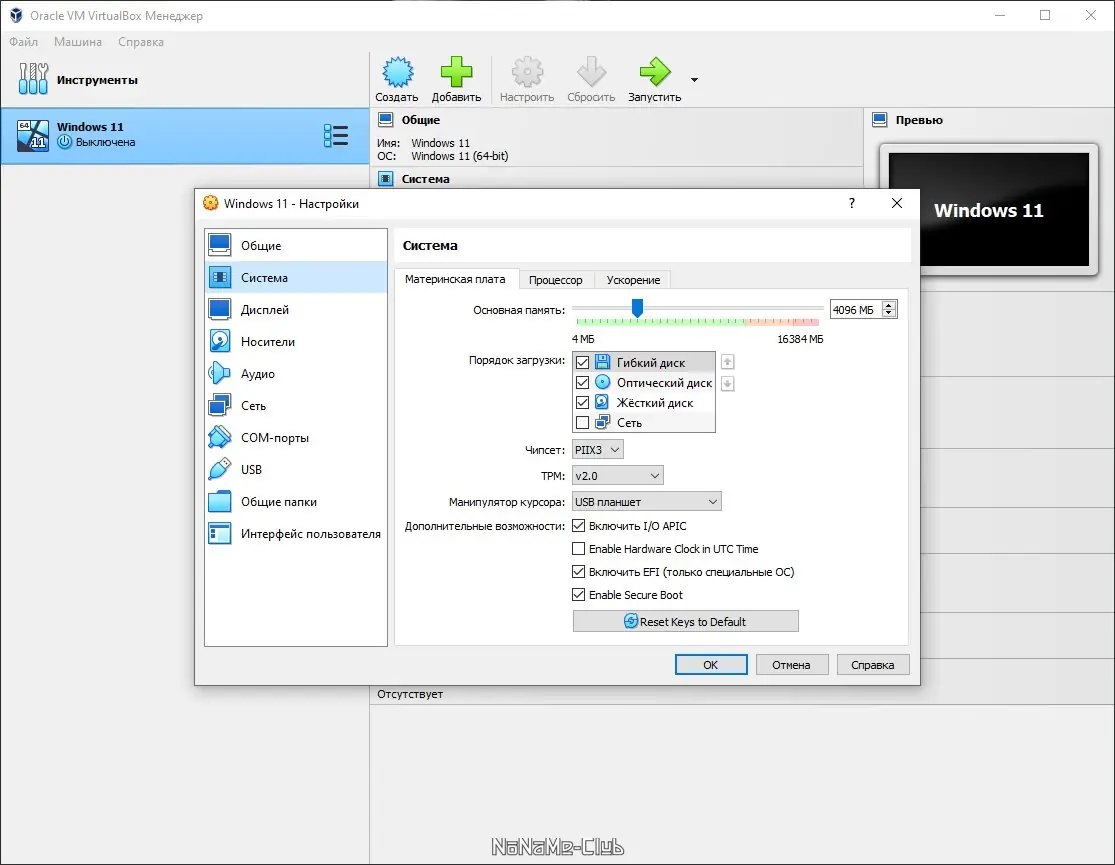
Task: Click Windows 11 (64-bit) OS value text
Action: pyautogui.click(x=459, y=156)
